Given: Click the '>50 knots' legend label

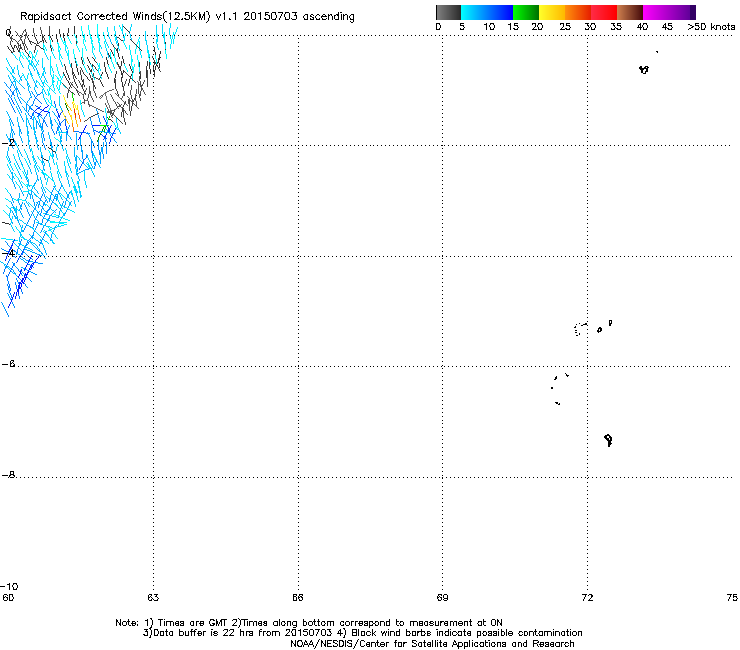Looking at the screenshot, I should click(x=711, y=27).
